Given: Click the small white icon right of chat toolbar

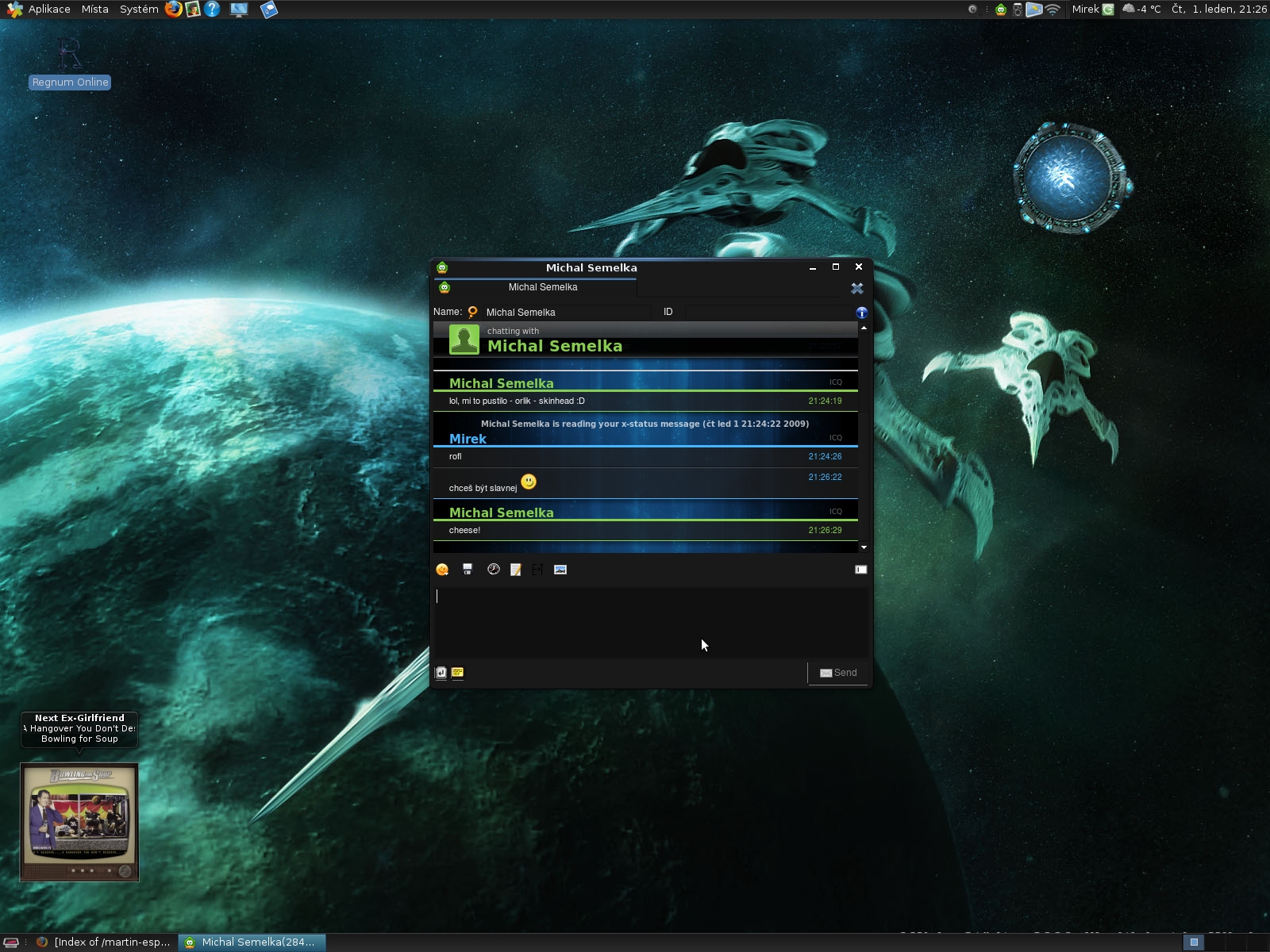Looking at the screenshot, I should [x=860, y=570].
